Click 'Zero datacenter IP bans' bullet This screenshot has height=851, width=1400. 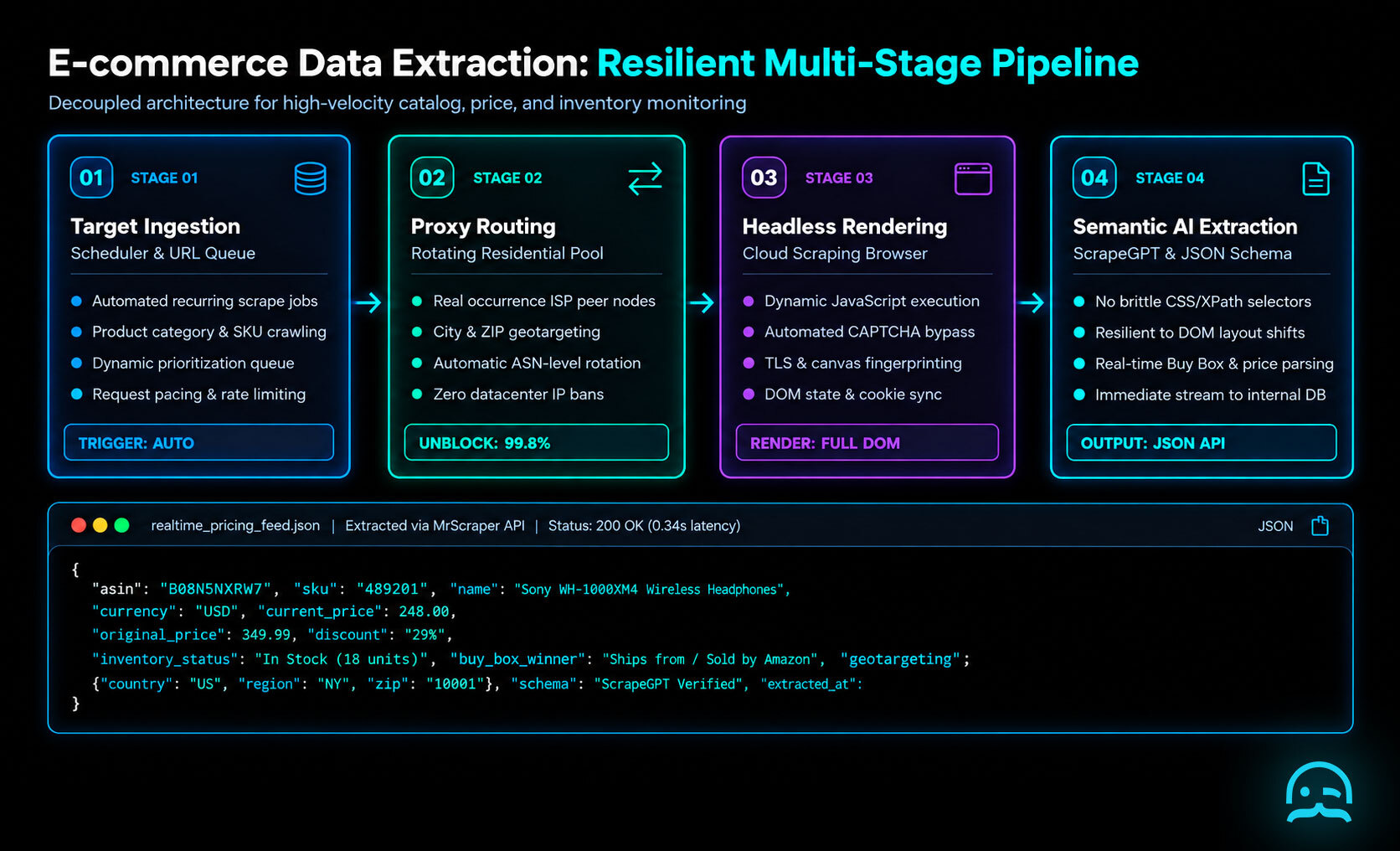point(518,394)
